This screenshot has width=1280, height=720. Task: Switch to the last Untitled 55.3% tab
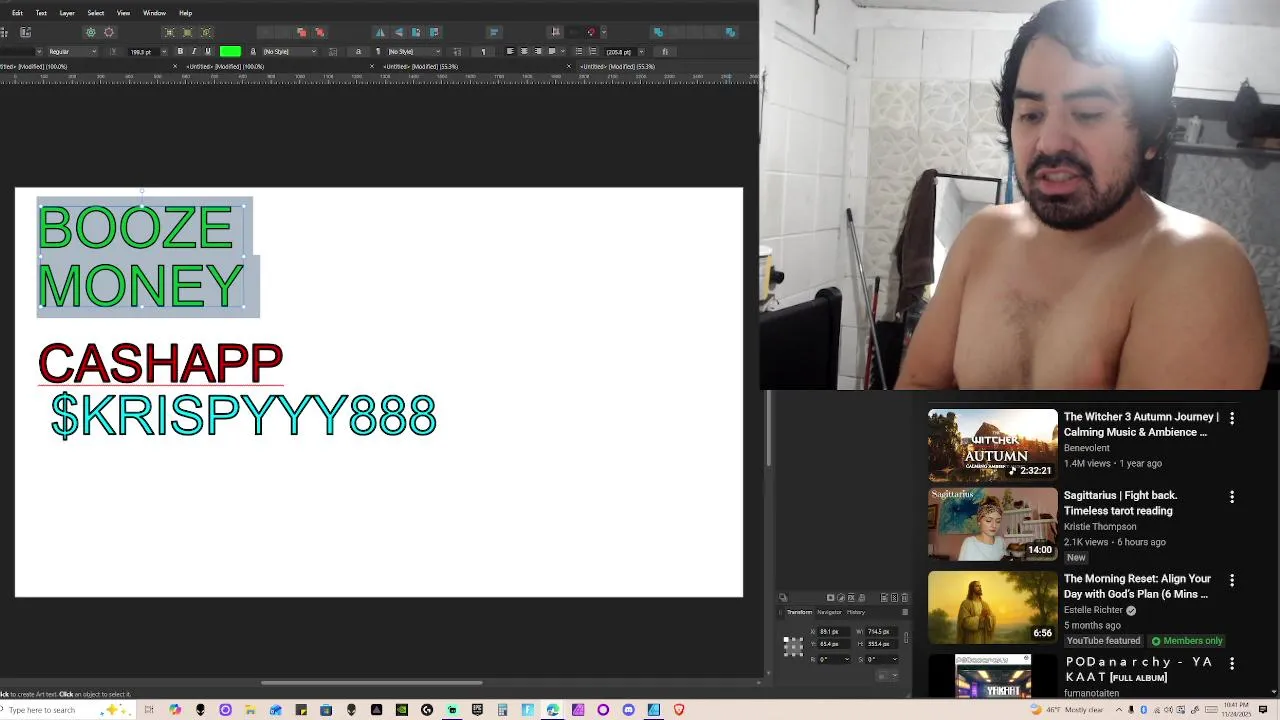617,67
